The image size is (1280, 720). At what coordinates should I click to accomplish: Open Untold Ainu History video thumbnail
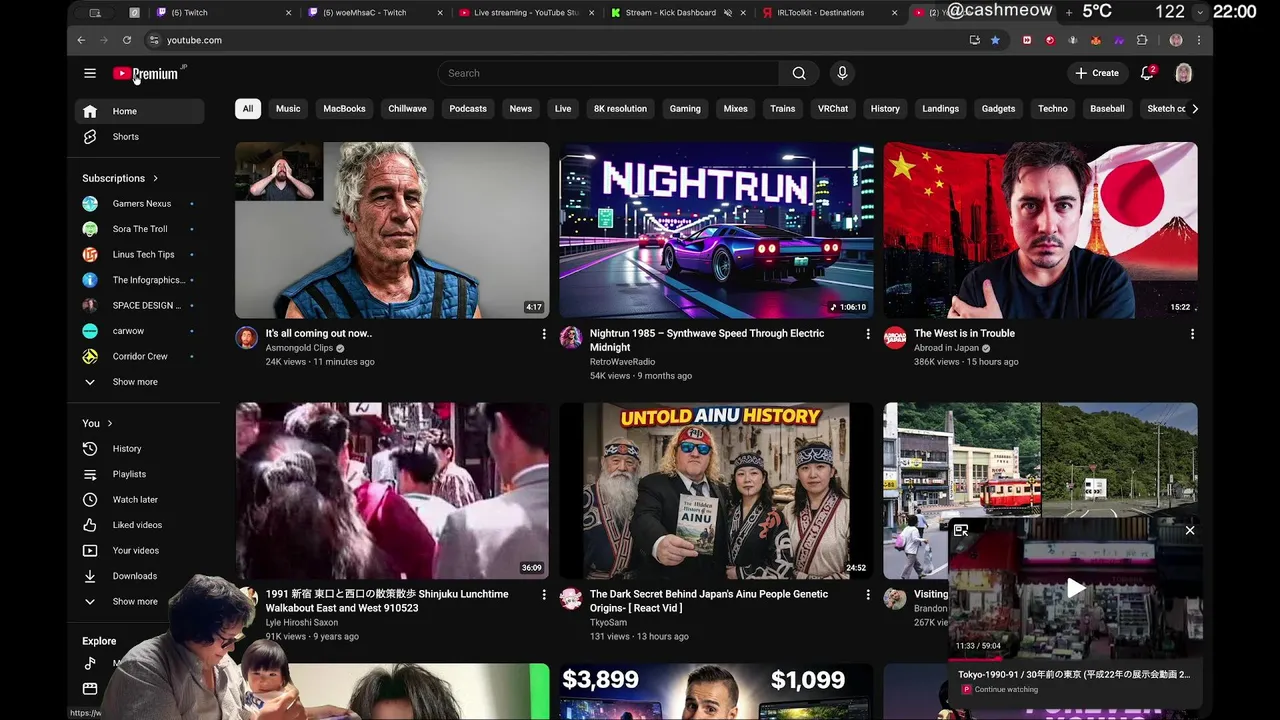(716, 491)
